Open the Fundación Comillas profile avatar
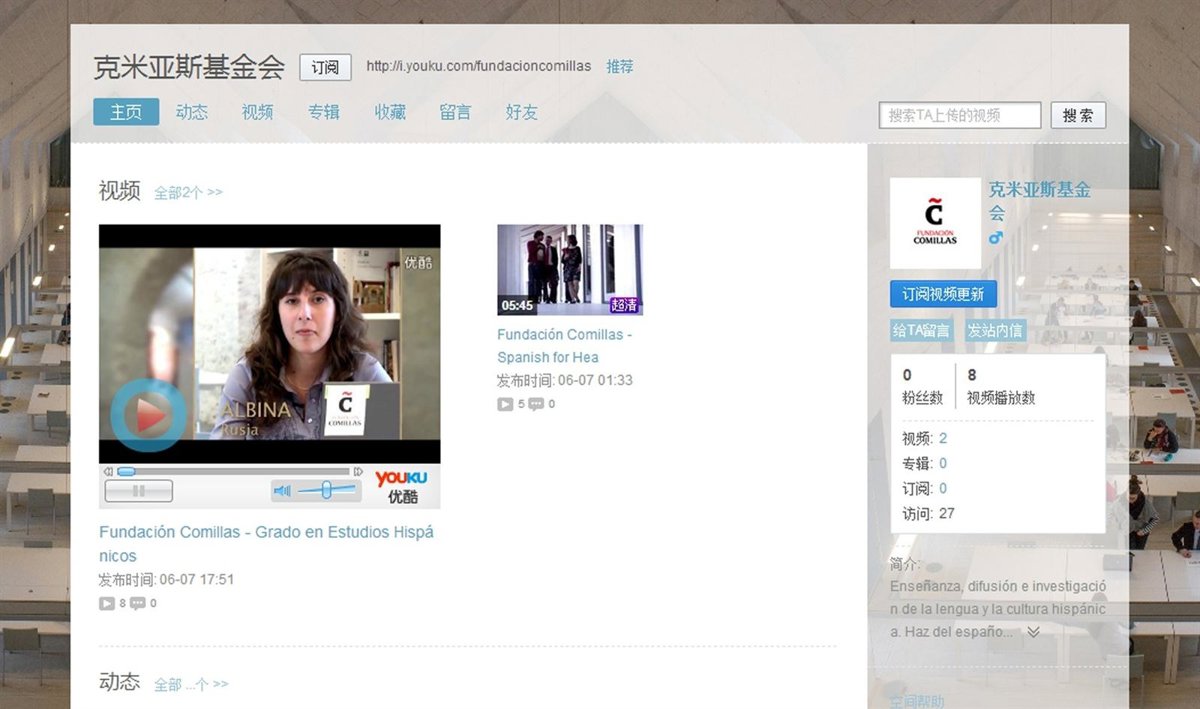 click(x=935, y=223)
